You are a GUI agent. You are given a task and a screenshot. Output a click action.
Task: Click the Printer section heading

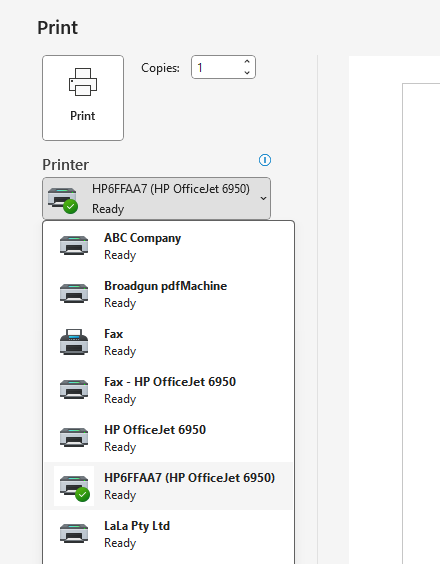(x=65, y=165)
